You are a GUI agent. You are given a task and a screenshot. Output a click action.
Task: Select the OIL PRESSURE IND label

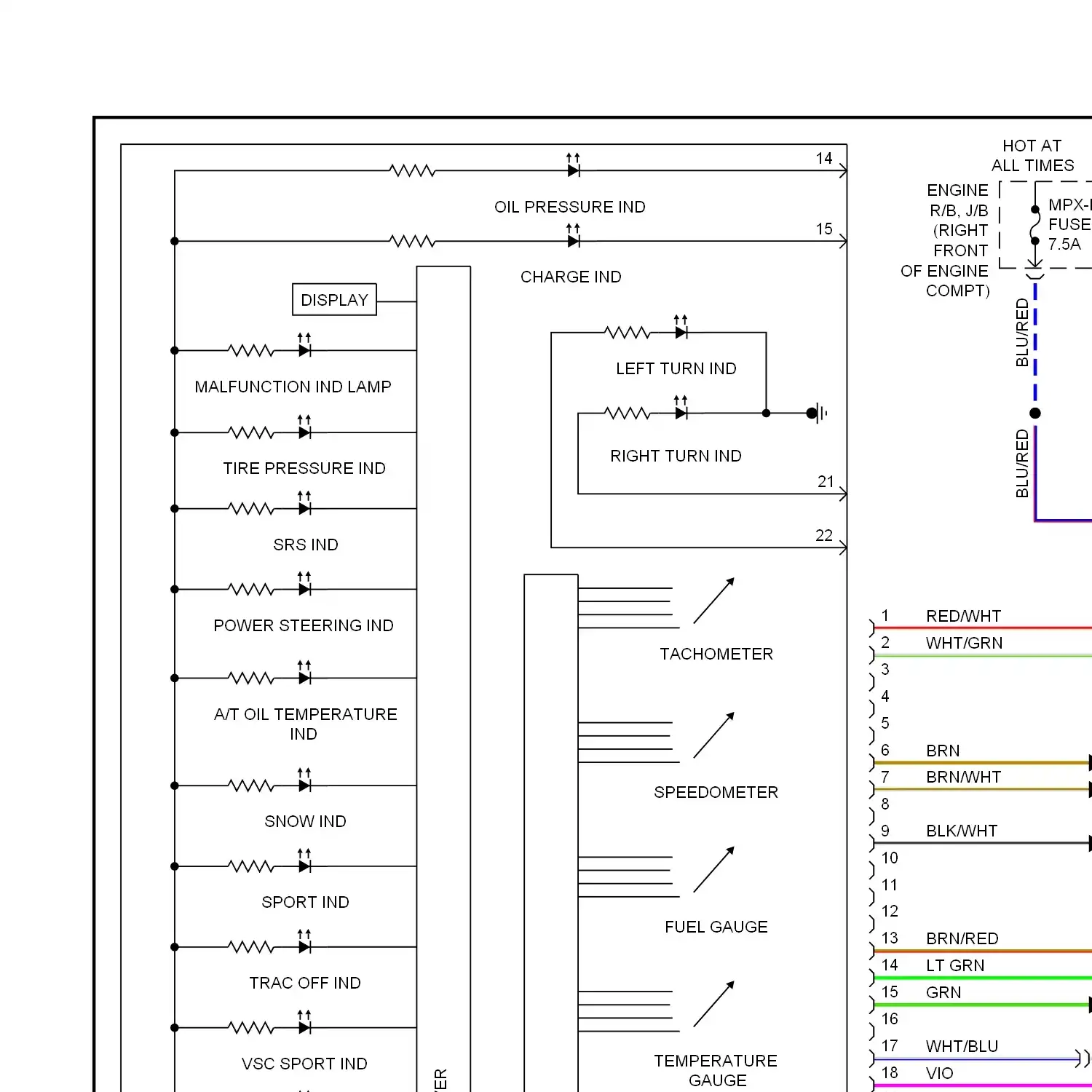pyautogui.click(x=570, y=207)
